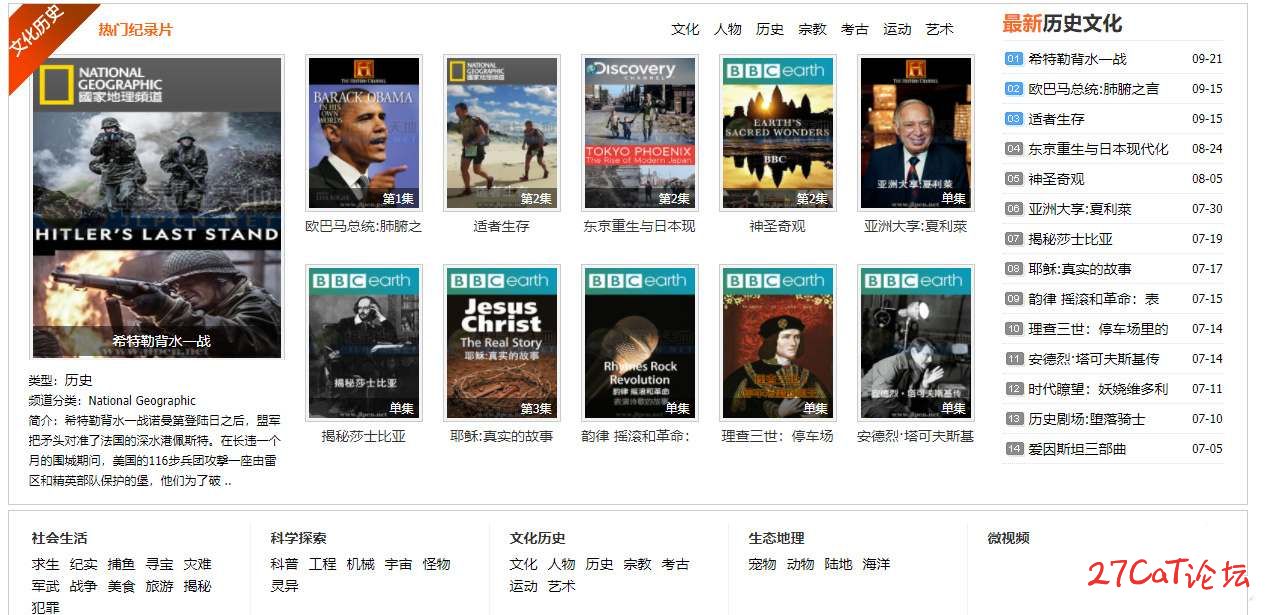Choose 灵异 under 科学探索
This screenshot has width=1265, height=615.
click(284, 586)
